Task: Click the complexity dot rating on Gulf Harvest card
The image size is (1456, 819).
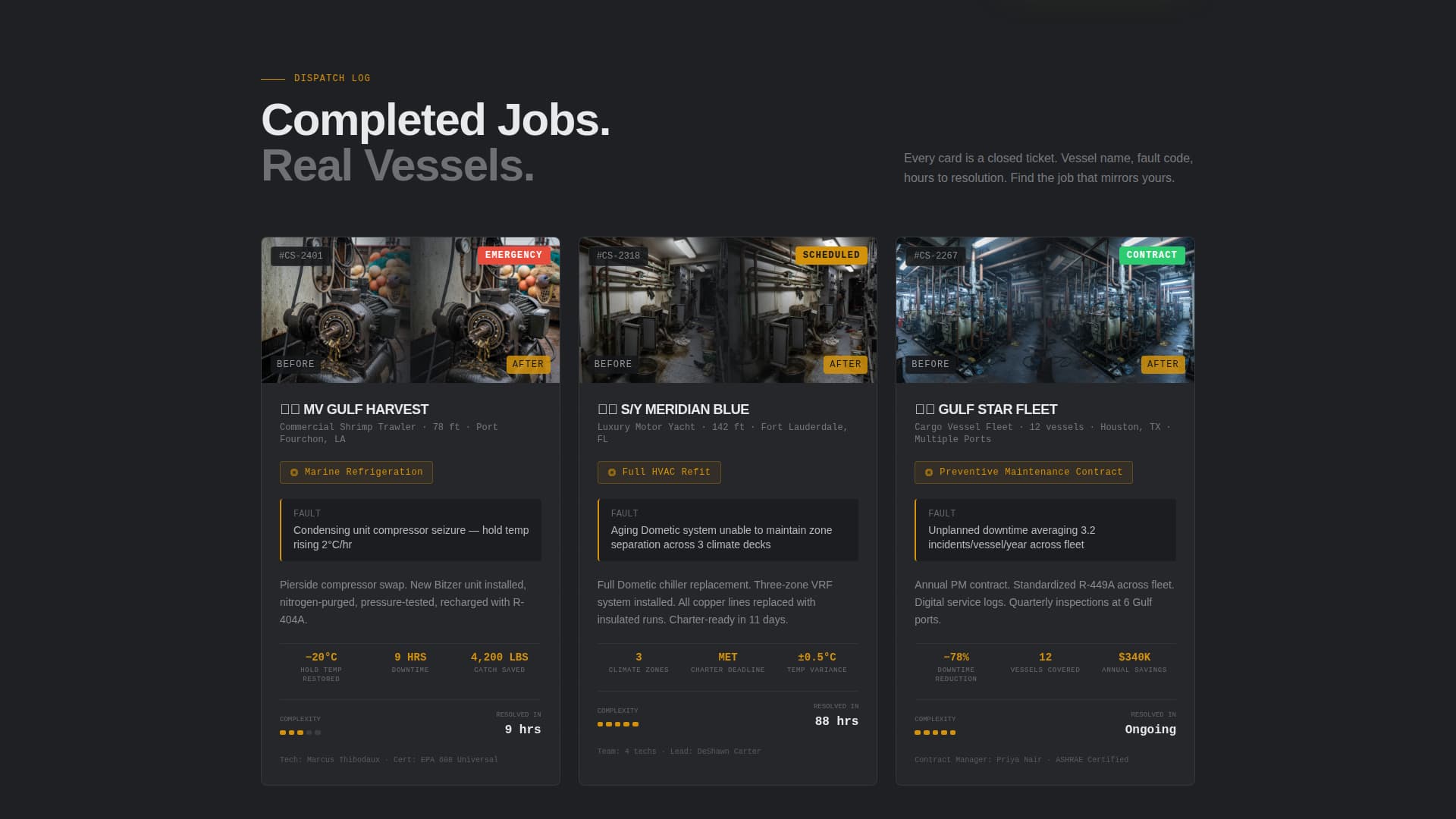Action: 300,733
